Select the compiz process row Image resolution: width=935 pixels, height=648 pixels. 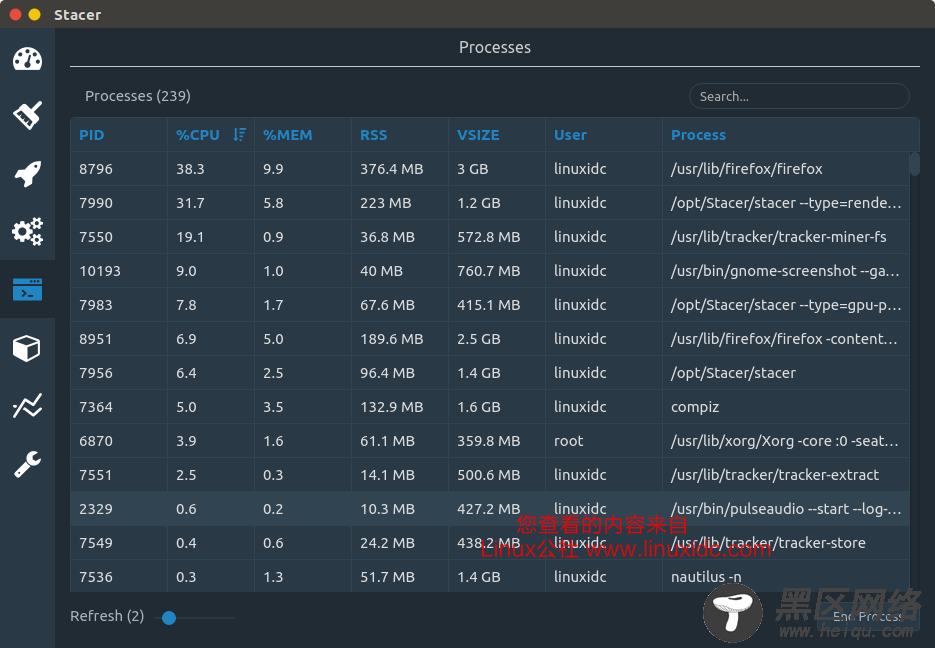pos(490,407)
